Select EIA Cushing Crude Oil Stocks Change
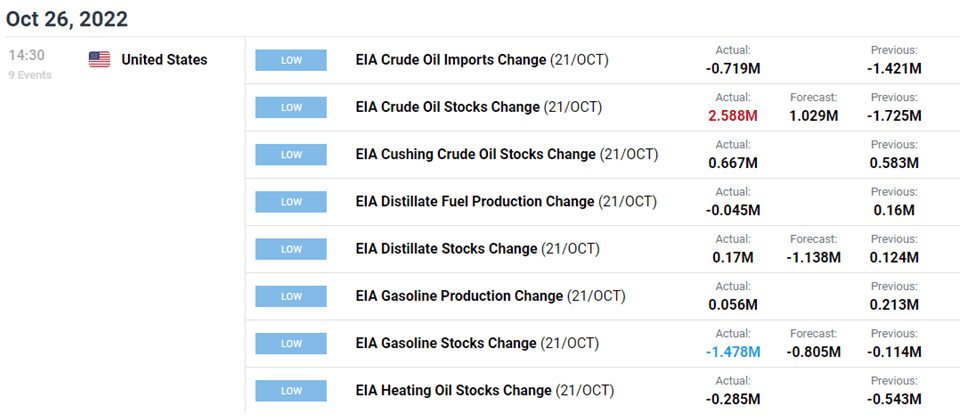963x418 pixels. [507, 154]
